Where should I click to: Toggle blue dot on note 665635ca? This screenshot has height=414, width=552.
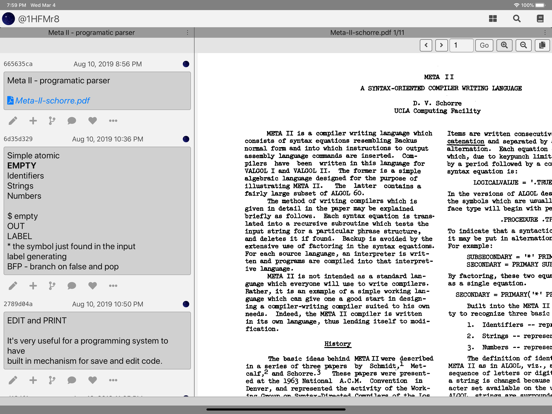tap(186, 64)
